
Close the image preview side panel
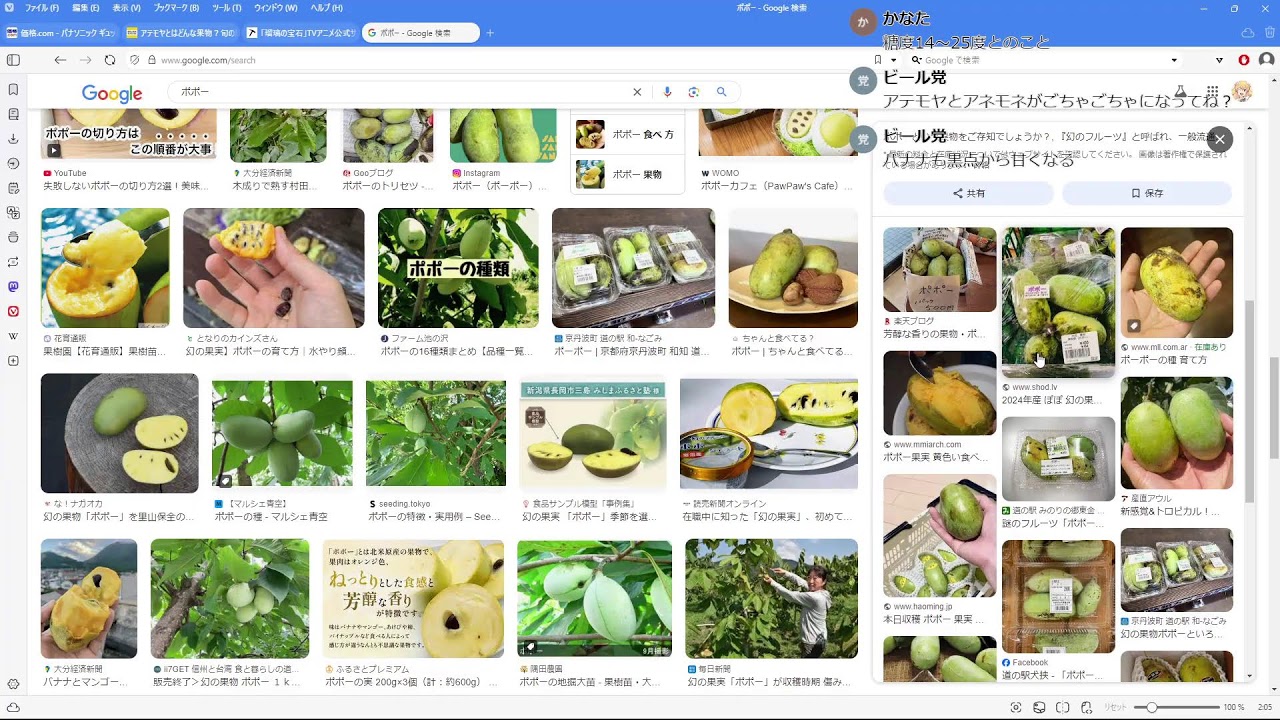point(1220,139)
